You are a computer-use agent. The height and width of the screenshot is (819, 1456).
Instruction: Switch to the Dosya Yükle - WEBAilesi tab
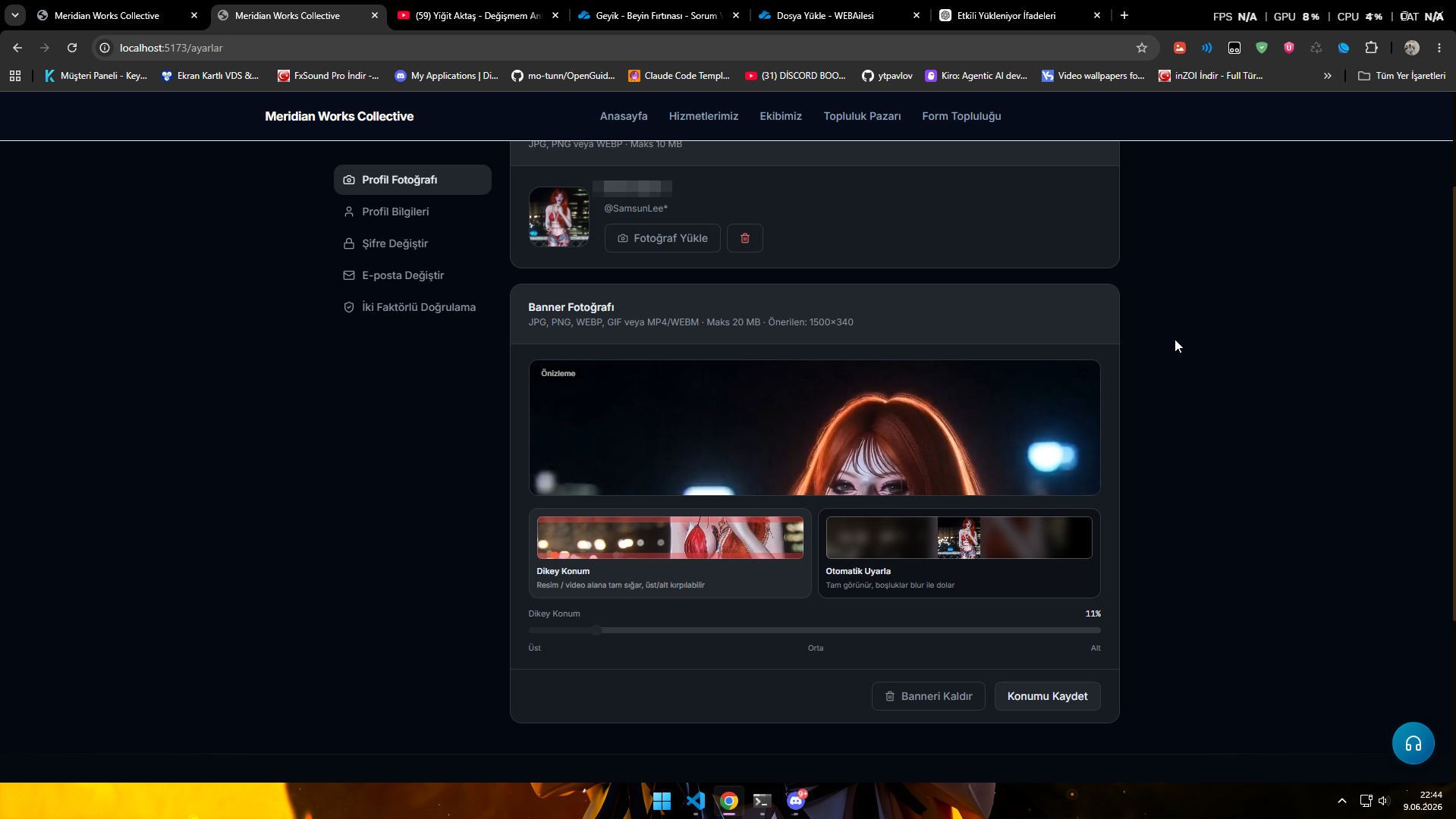(x=839, y=15)
